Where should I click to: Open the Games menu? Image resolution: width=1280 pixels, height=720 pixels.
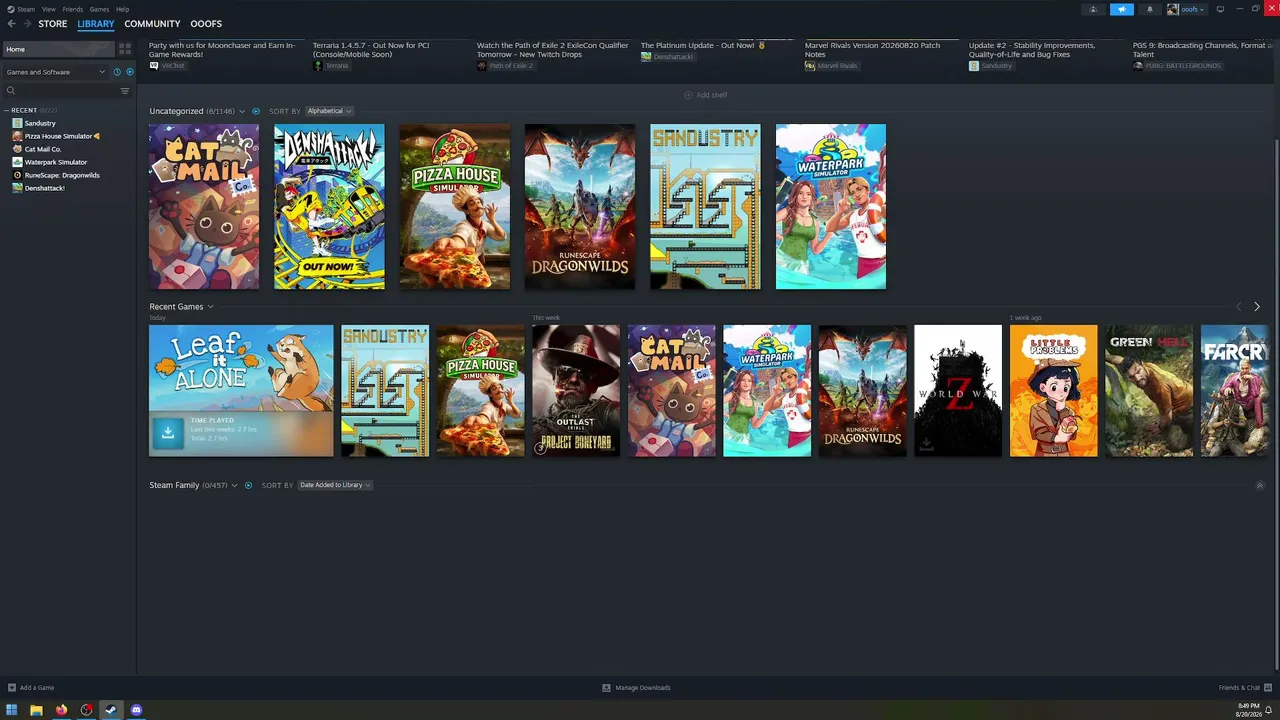pos(99,9)
